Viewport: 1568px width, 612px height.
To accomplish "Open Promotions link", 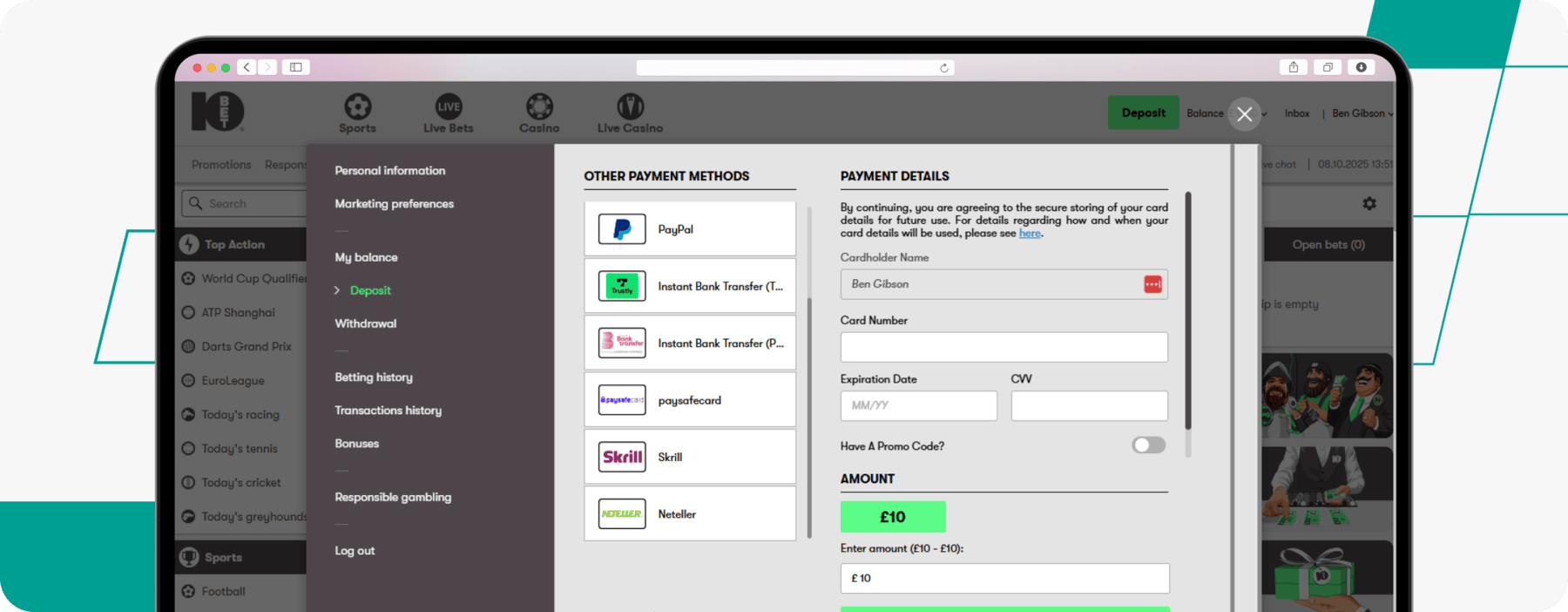I will pos(221,165).
